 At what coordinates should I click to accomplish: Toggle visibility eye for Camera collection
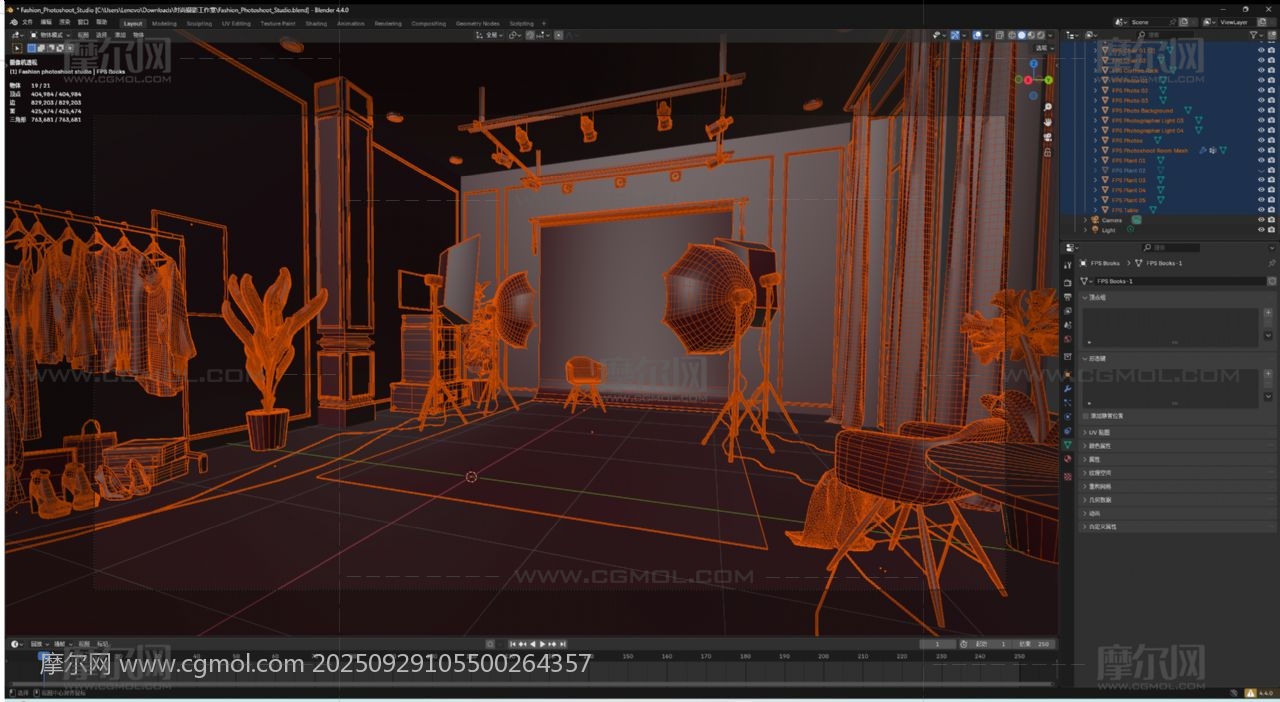click(x=1260, y=220)
